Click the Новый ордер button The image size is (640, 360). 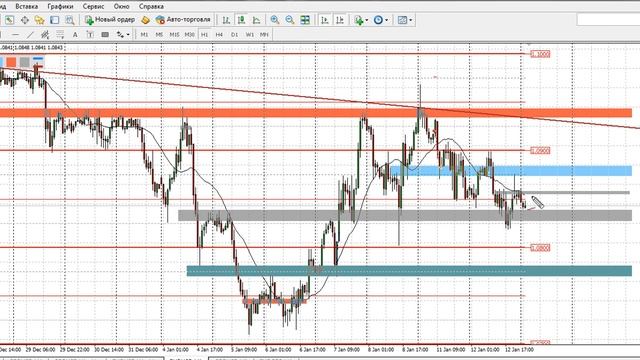[x=110, y=20]
